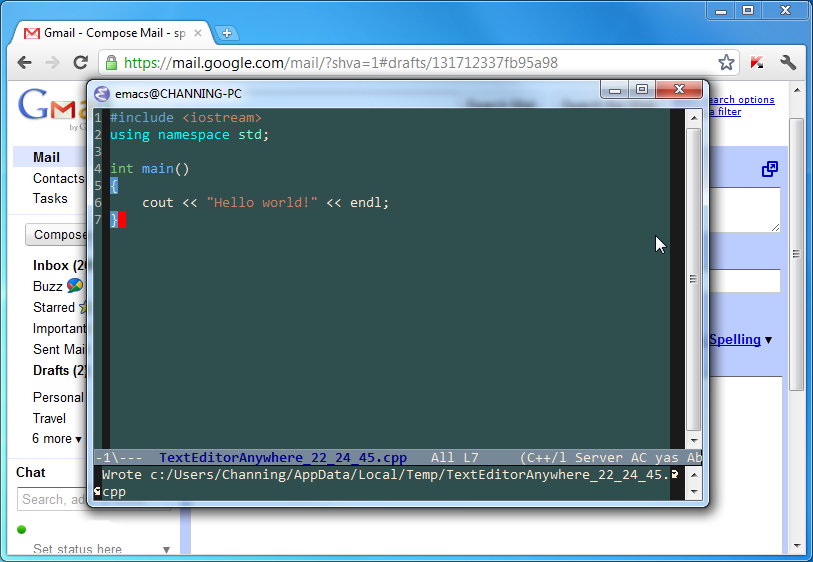Open Contacts in Gmail sidebar

click(58, 178)
